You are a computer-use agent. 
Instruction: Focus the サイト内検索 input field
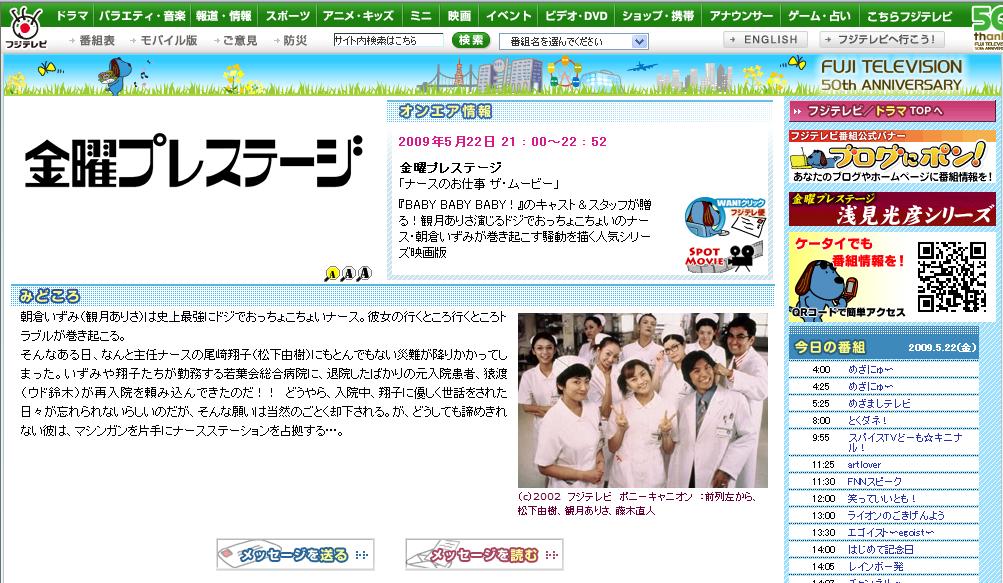(388, 40)
